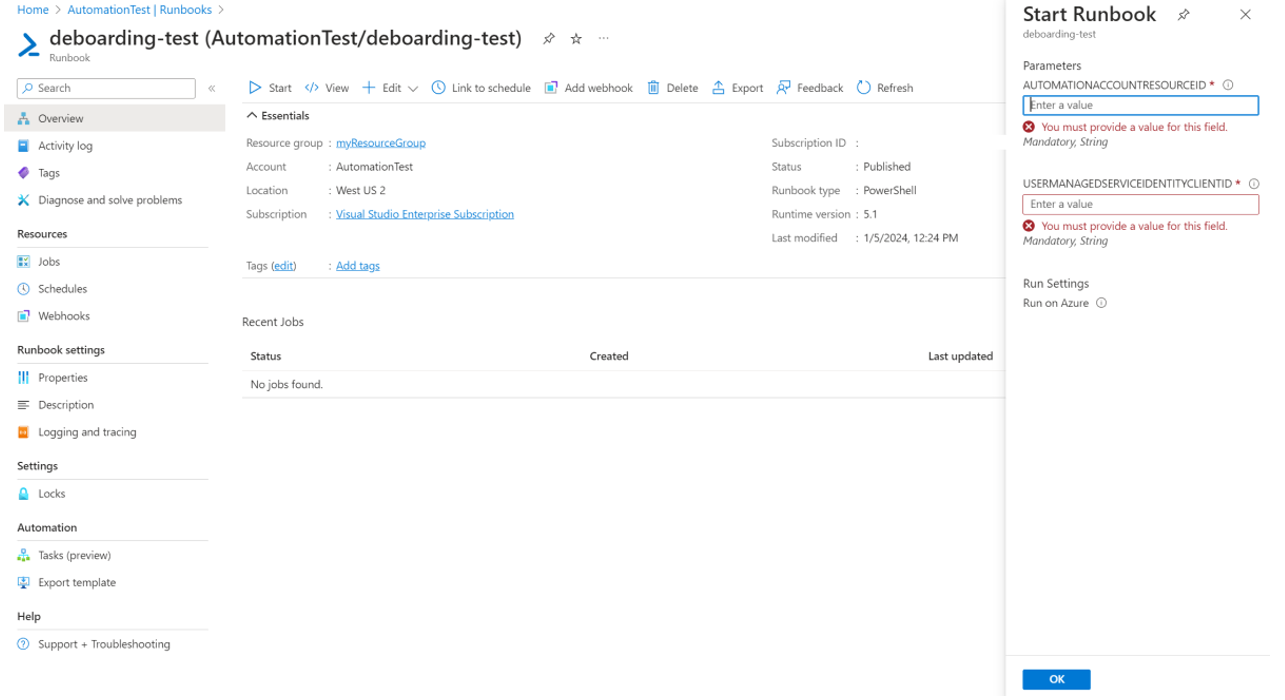Sort Recent Jobs by Created column
This screenshot has width=1285, height=700.
pos(609,356)
